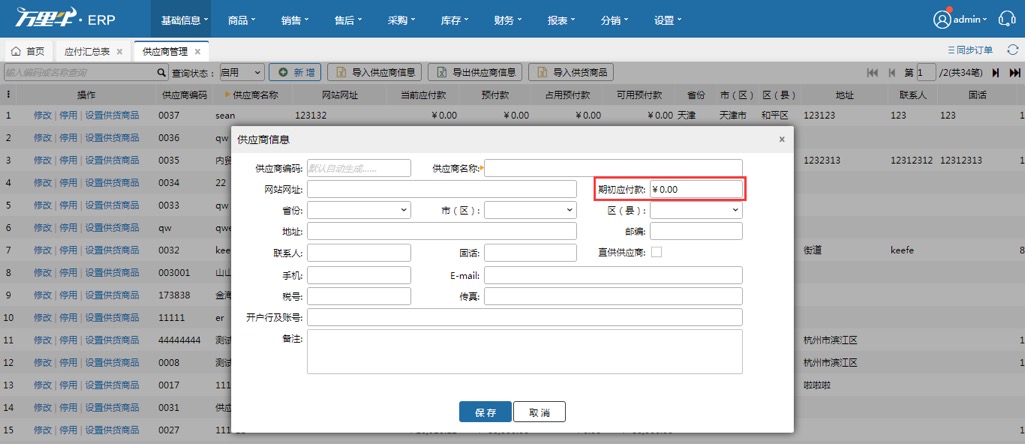1025x444 pixels.
Task: Open the column settings icon in the table header
Action: [x=8, y=95]
